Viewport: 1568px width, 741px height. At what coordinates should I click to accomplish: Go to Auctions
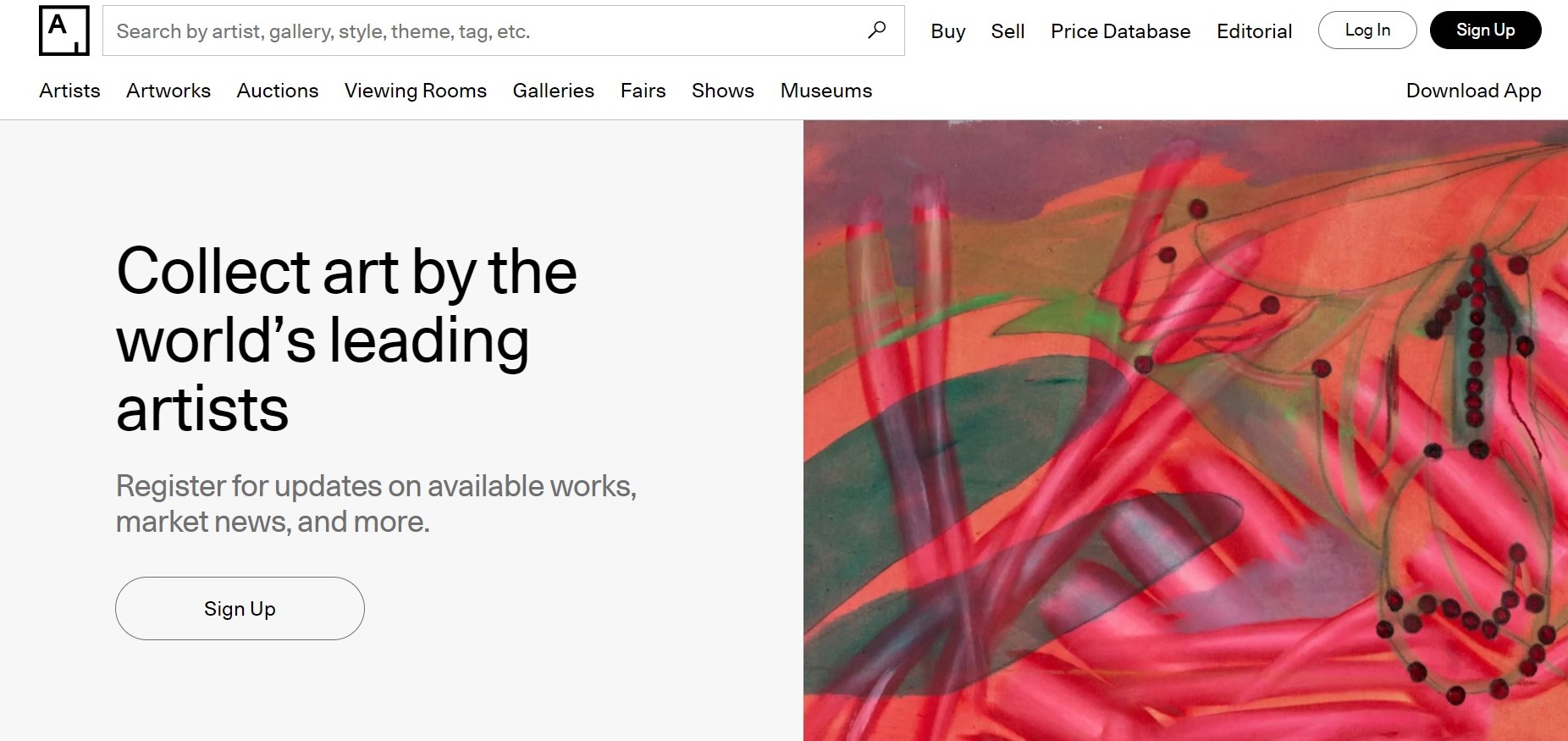(278, 91)
